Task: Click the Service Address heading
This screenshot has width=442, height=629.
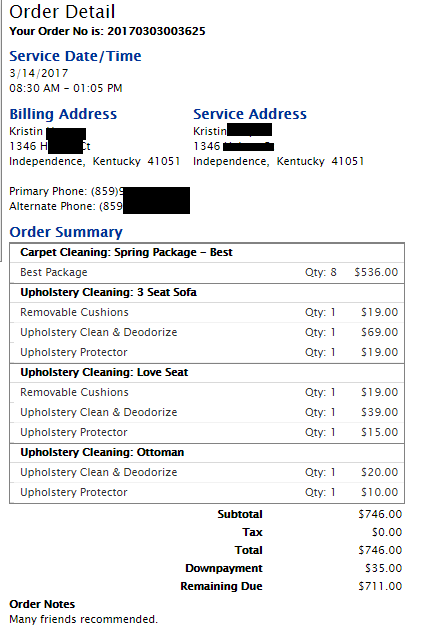Action: (250, 114)
